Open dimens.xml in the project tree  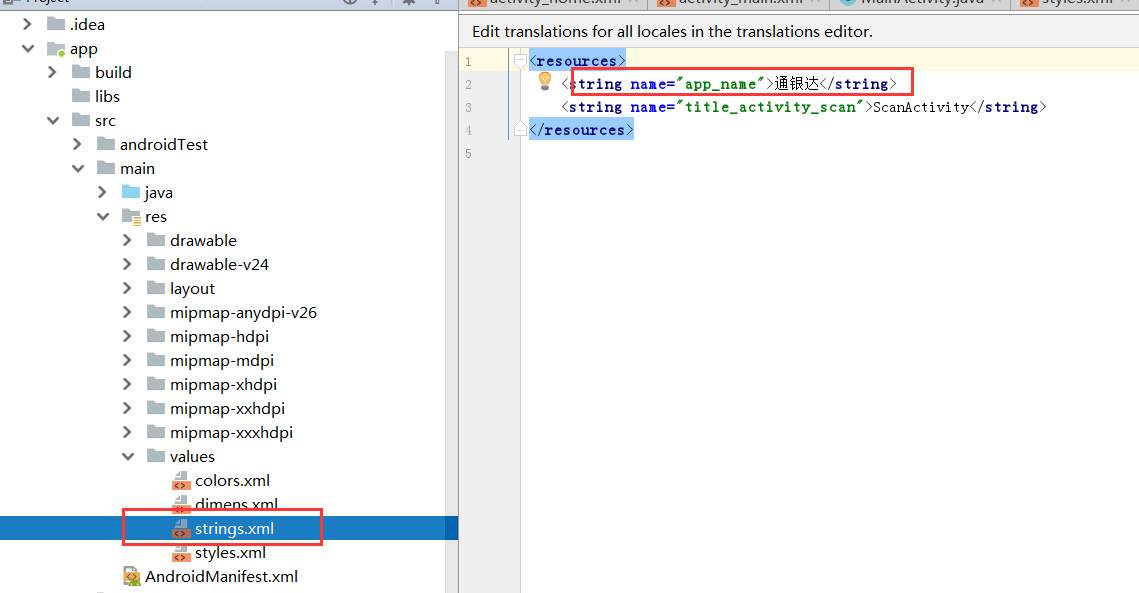tap(237, 504)
